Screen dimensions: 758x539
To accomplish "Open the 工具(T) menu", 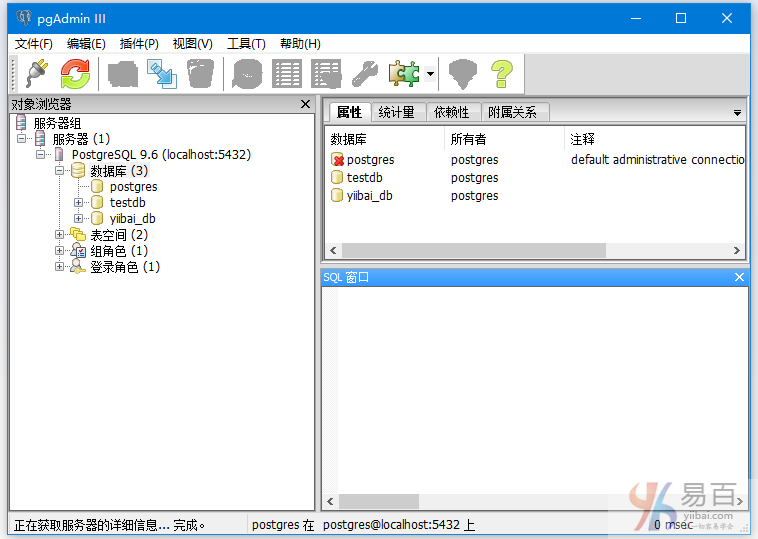I will pos(246,44).
